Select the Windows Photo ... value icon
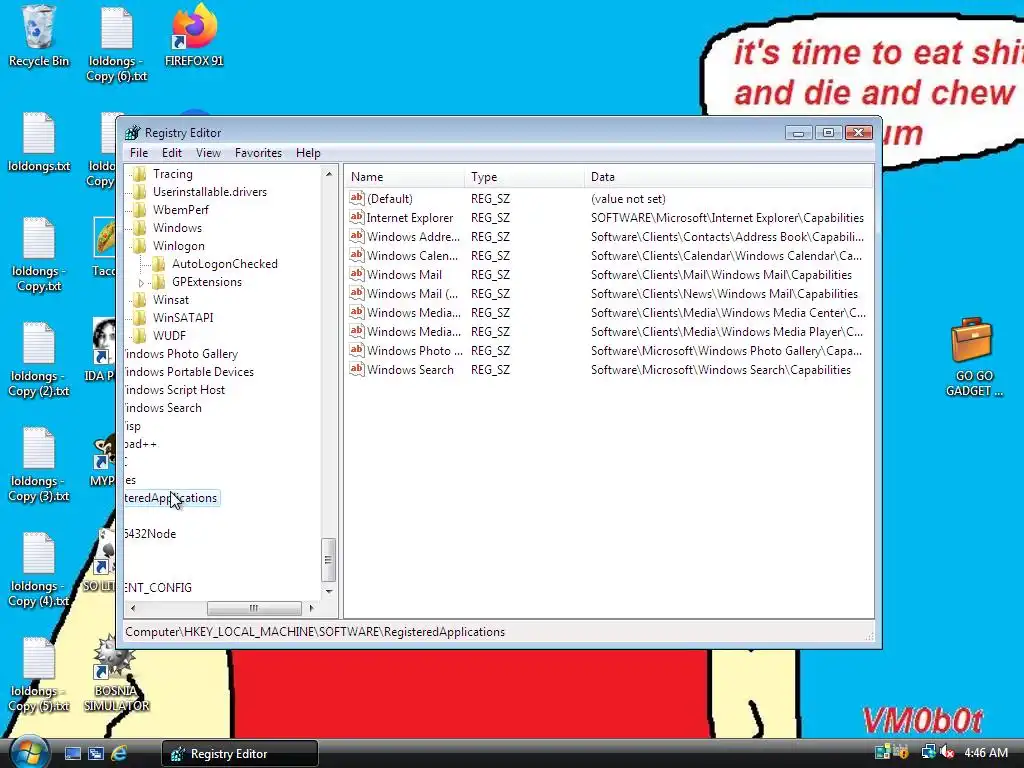Screen dimensions: 1024x768 point(357,350)
